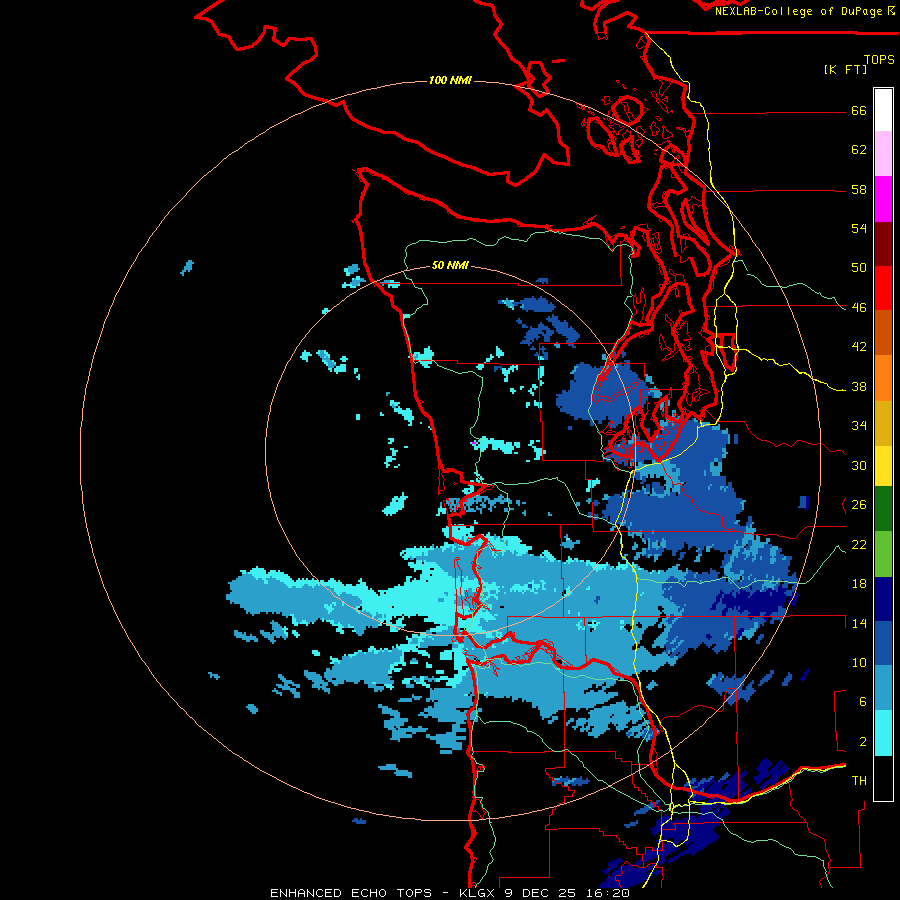Click the "ENHANCED ECHO TOPS" caption text
Screen dimensions: 900x900
coord(351,893)
